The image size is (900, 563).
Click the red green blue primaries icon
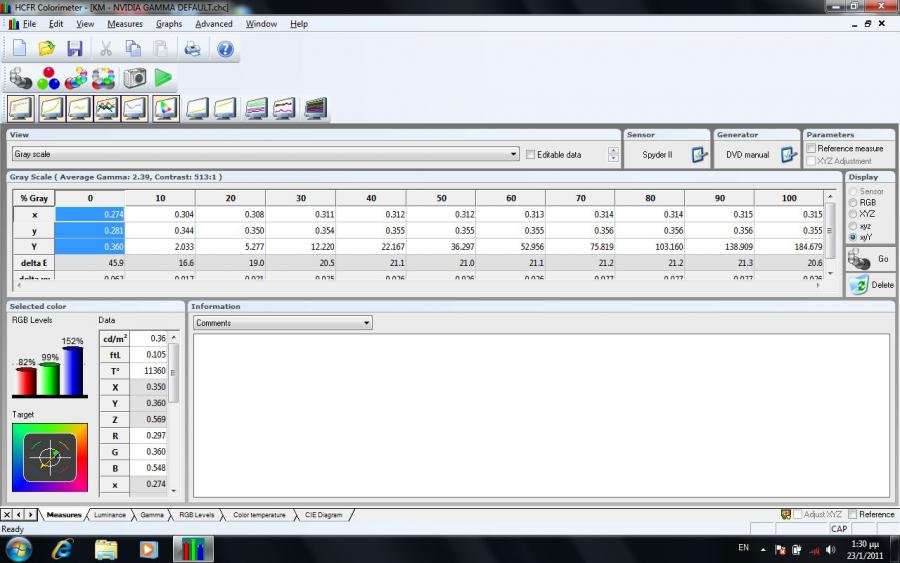tap(48, 77)
